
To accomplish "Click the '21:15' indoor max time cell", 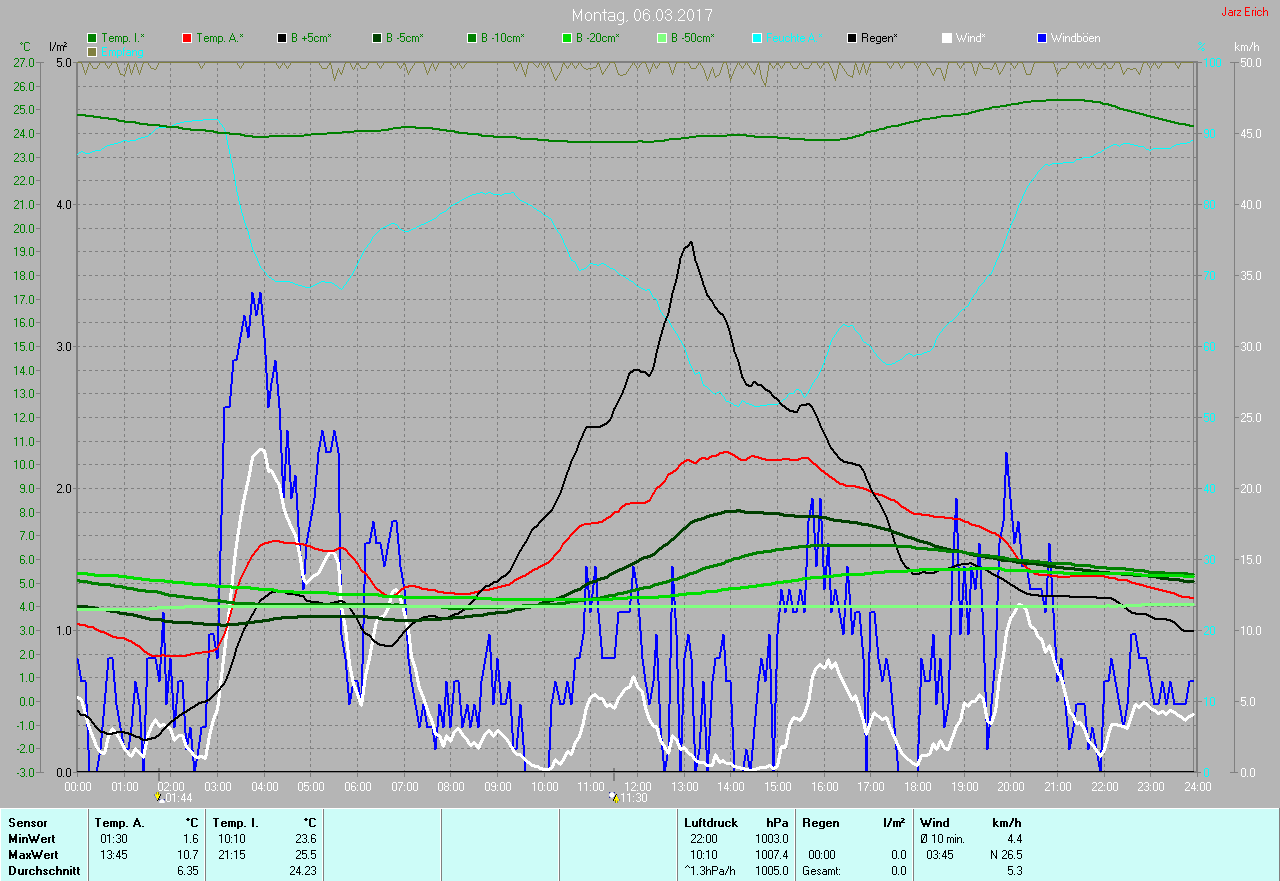I will pos(232,855).
